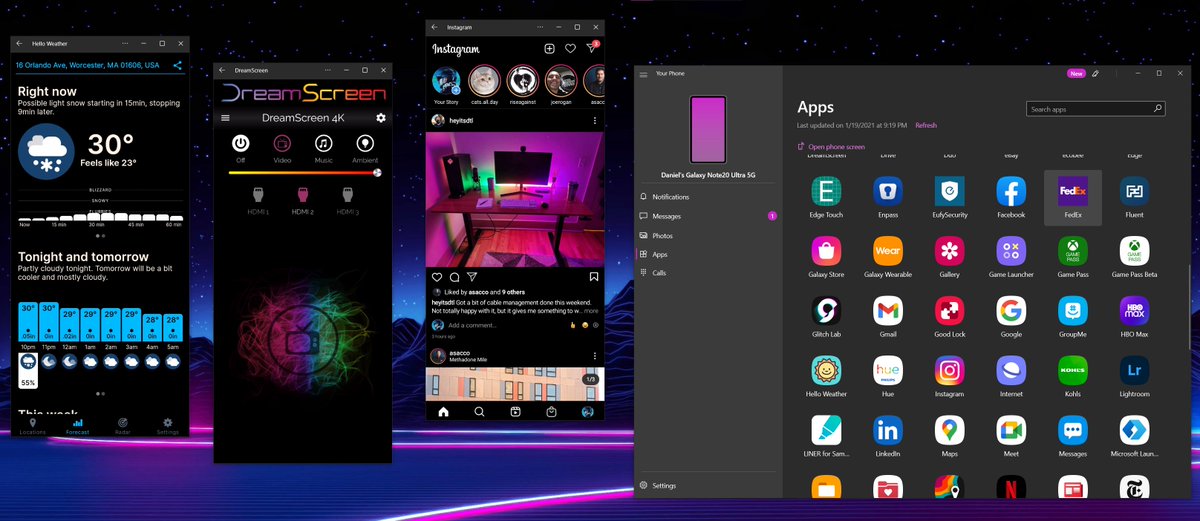The image size is (1200, 521).
Task: Switch DreamScreen to Video mode
Action: tap(282, 144)
